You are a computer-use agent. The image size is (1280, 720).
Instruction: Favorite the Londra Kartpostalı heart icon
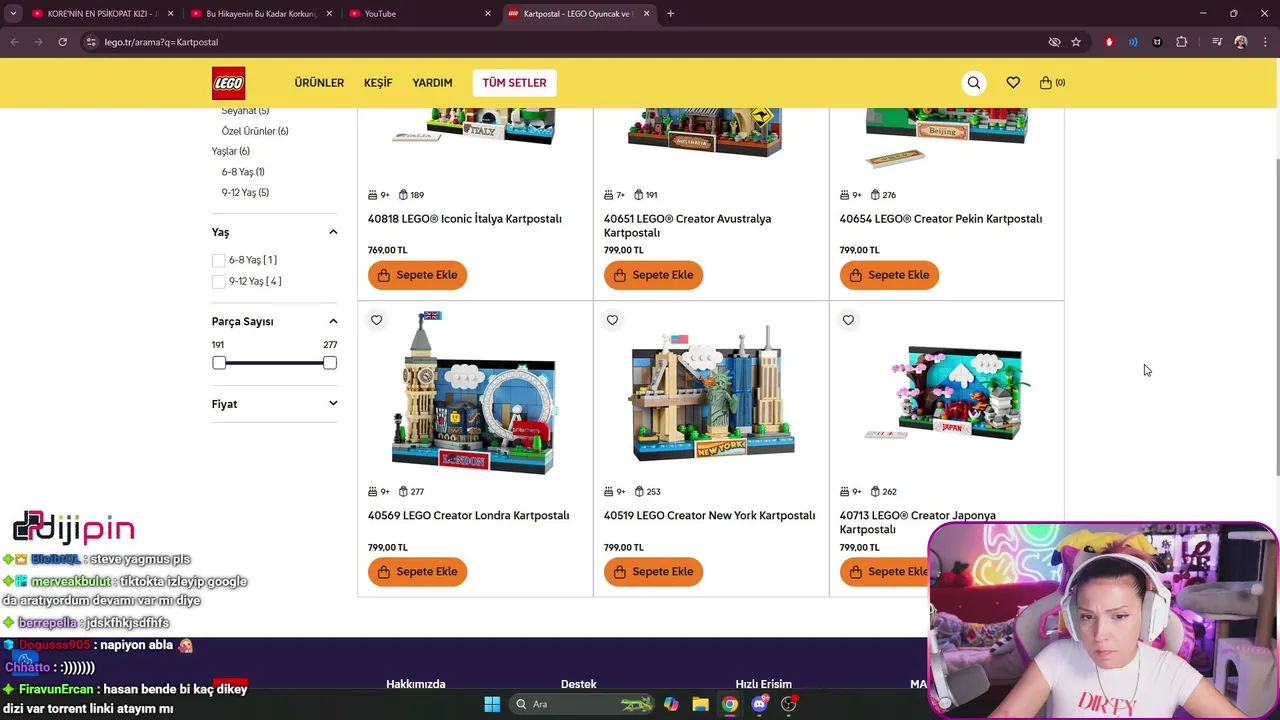(376, 320)
